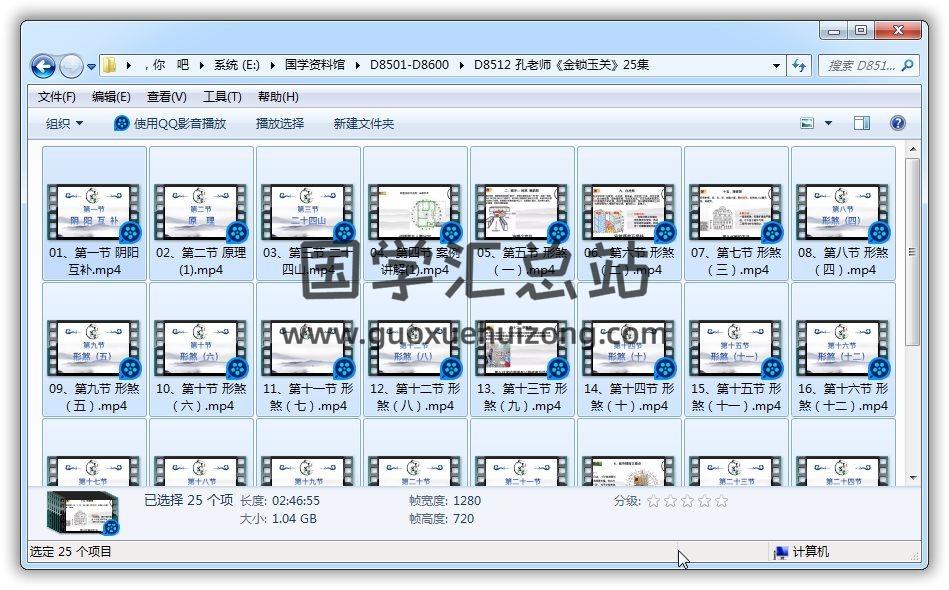Expand recent pages dropdown next to Forward

pos(91,67)
